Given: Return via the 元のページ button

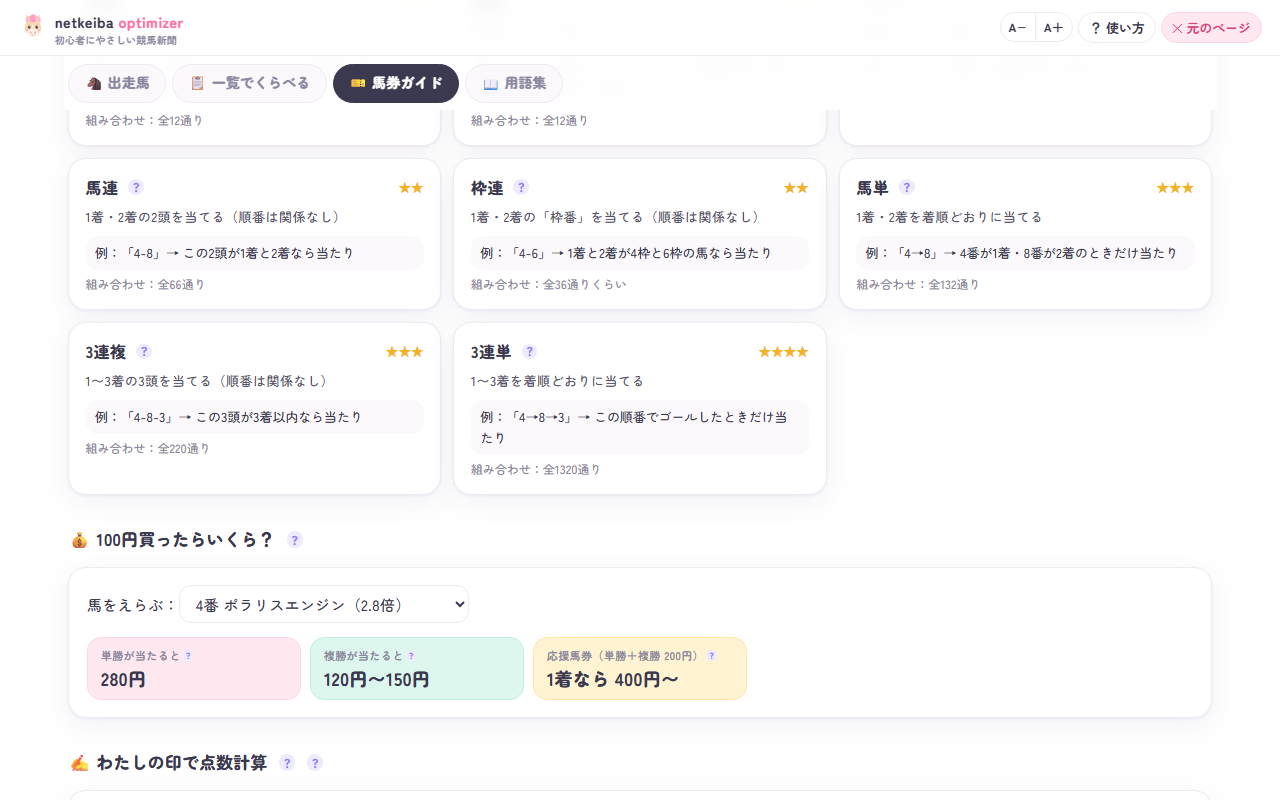Looking at the screenshot, I should coord(1211,27).
